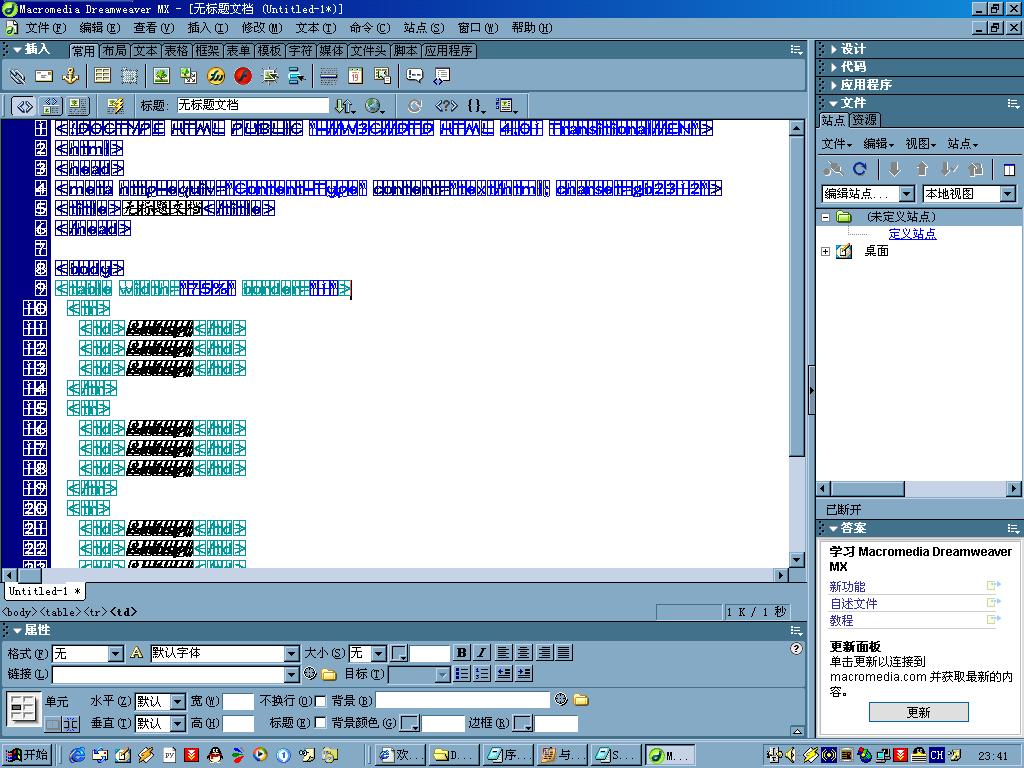
Task: Click the 标题 document title input field
Action: (253, 105)
